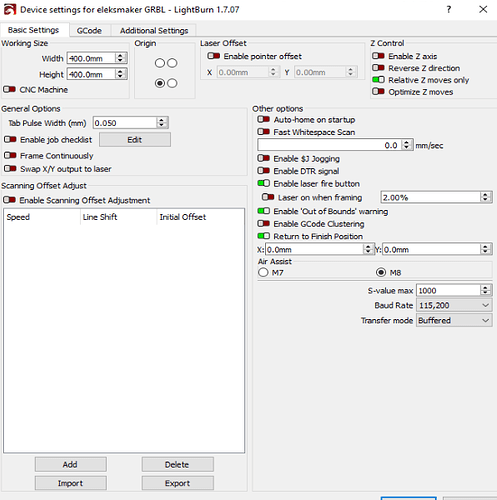The height and width of the screenshot is (500, 497).
Task: Toggle Return to Finish Position
Action: pyautogui.click(x=263, y=236)
